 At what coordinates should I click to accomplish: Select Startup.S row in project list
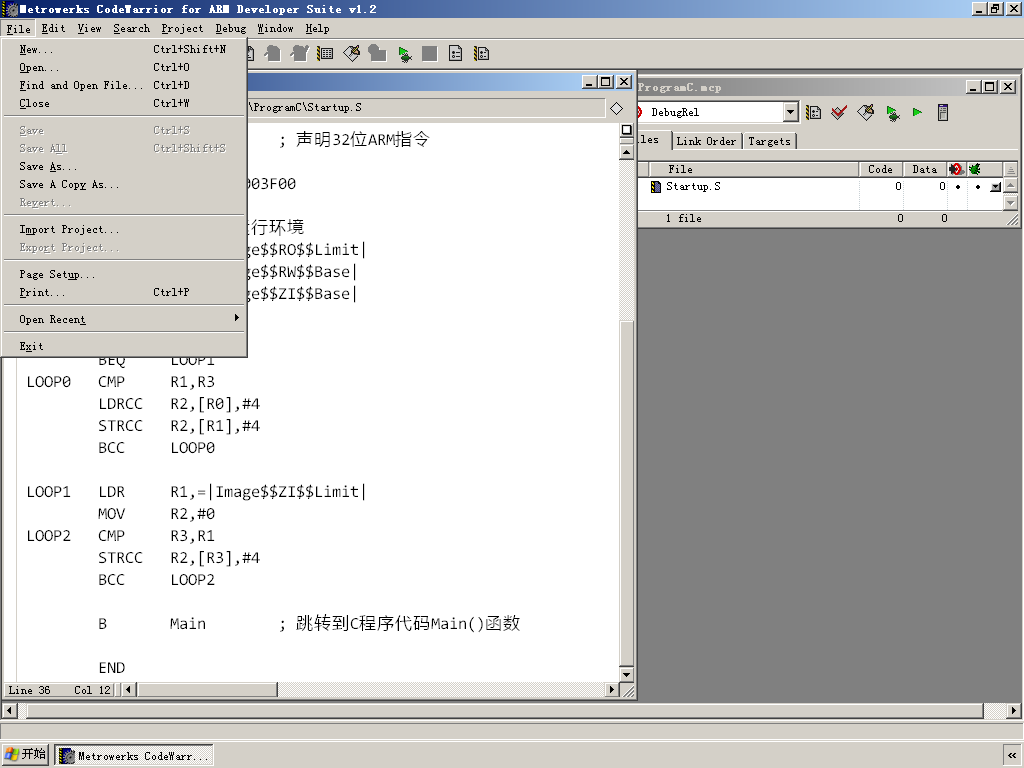820,187
